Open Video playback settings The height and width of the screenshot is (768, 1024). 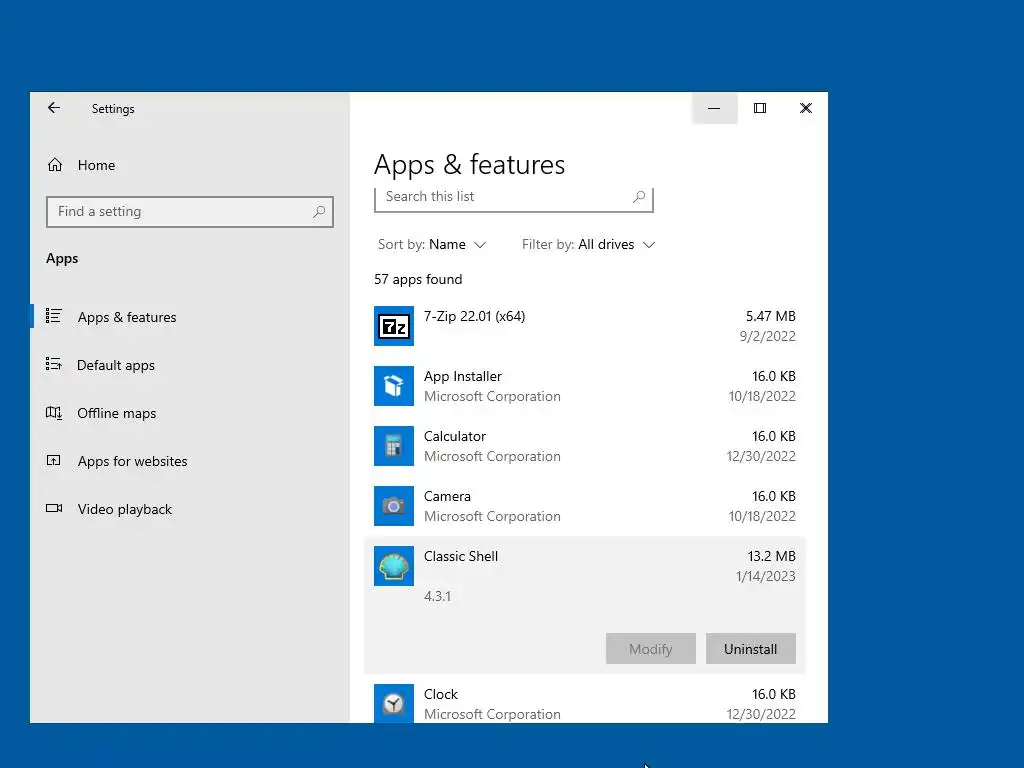click(x=125, y=509)
